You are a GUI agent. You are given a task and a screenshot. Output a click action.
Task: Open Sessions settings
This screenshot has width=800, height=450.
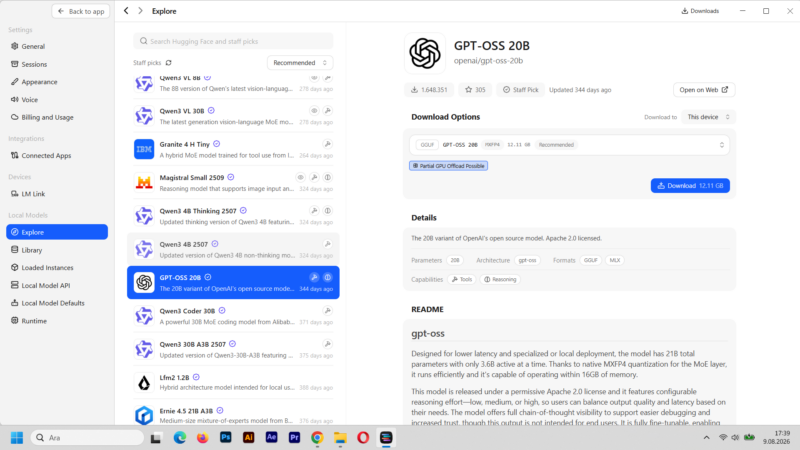[57, 64]
